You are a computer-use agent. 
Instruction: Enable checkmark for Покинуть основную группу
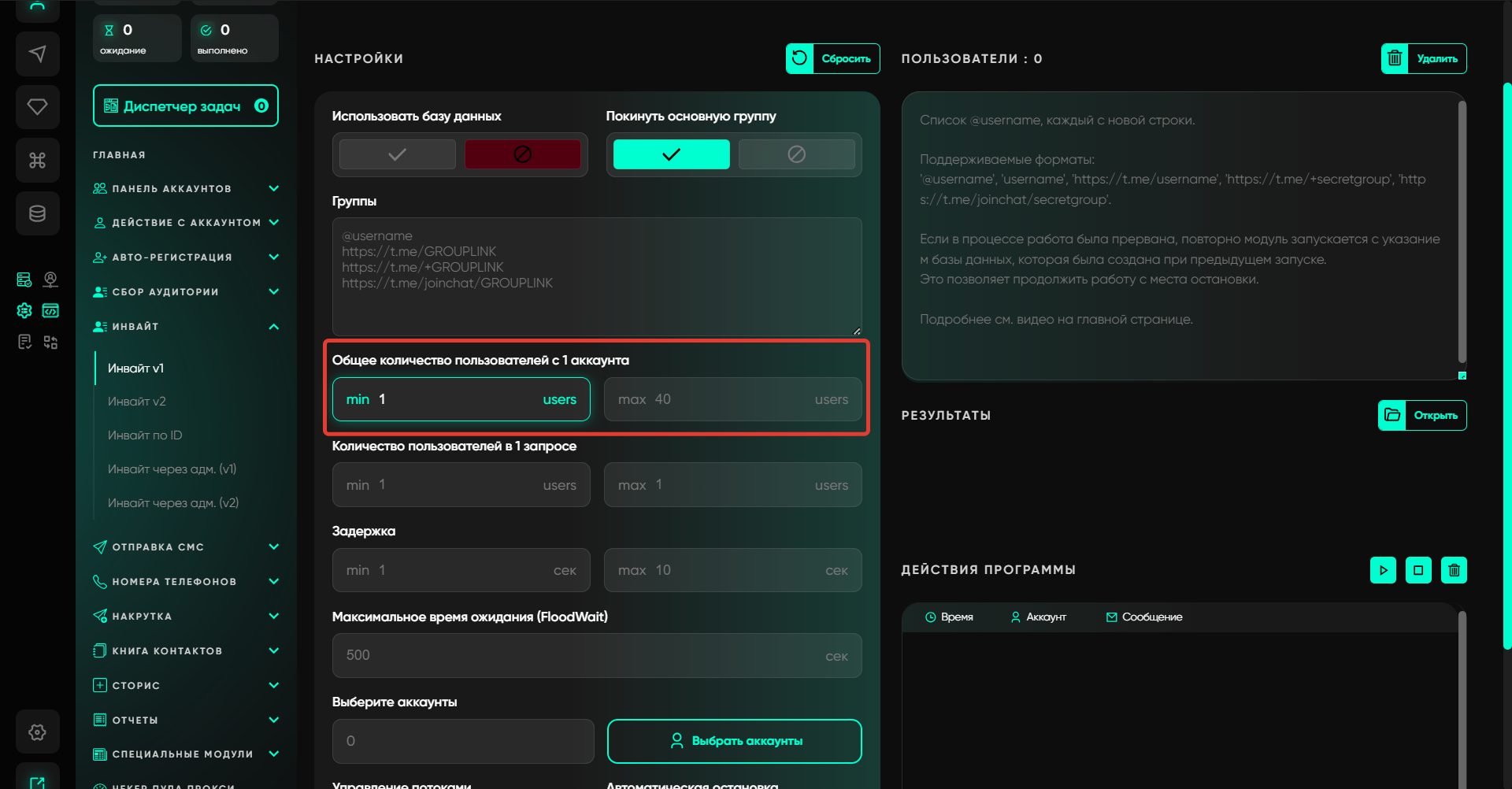pyautogui.click(x=671, y=154)
